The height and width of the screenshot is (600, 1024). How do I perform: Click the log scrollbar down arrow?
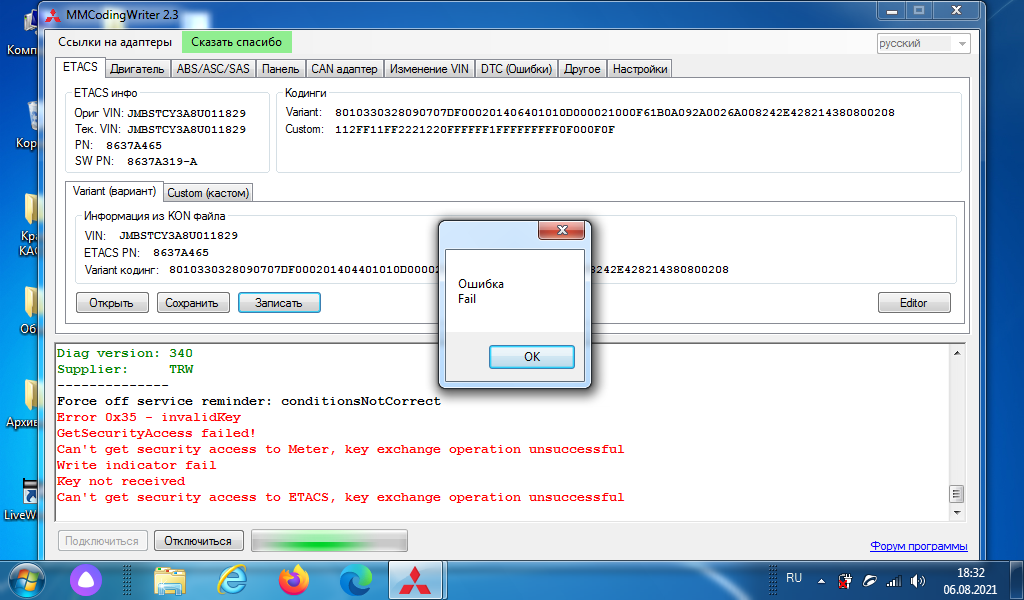(x=957, y=513)
